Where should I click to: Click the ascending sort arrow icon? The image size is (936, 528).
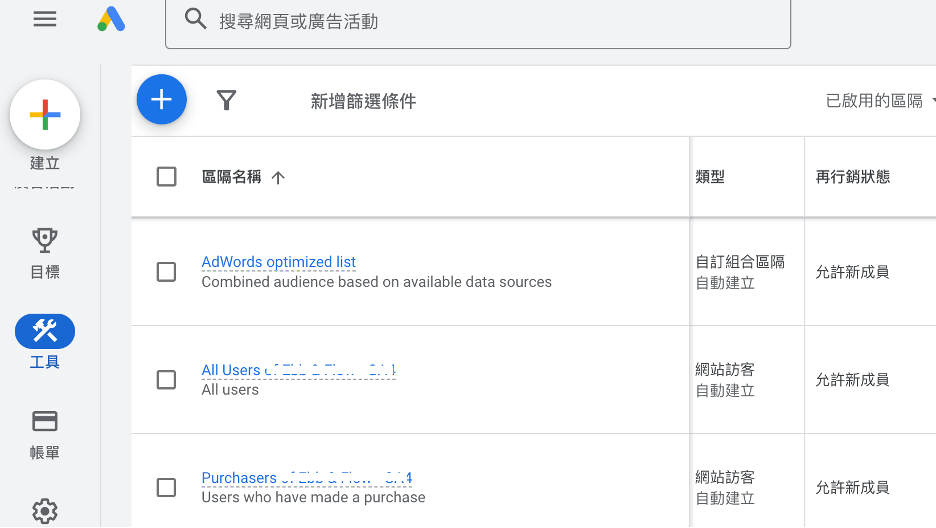(278, 177)
